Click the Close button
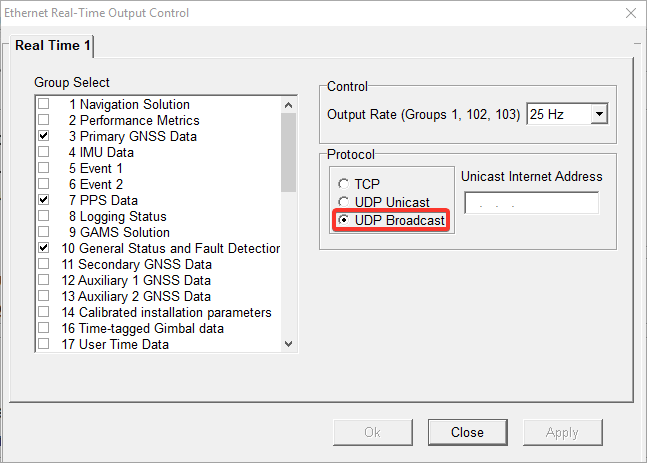The height and width of the screenshot is (463, 647). click(467, 432)
